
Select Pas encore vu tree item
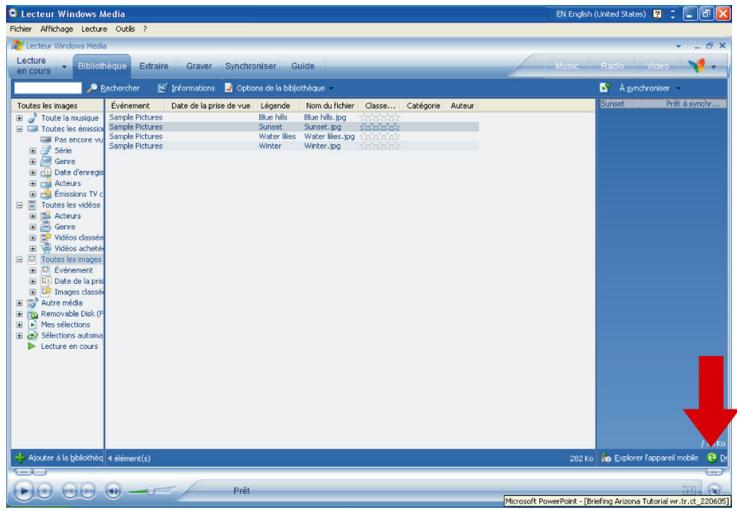pos(78,140)
